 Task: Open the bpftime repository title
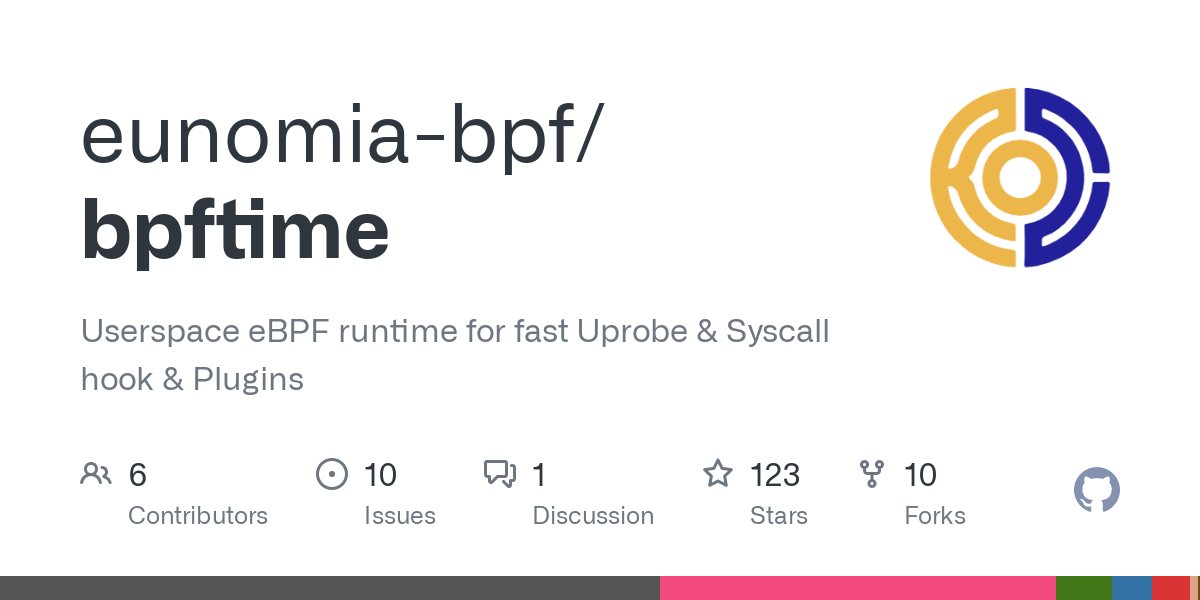click(235, 229)
